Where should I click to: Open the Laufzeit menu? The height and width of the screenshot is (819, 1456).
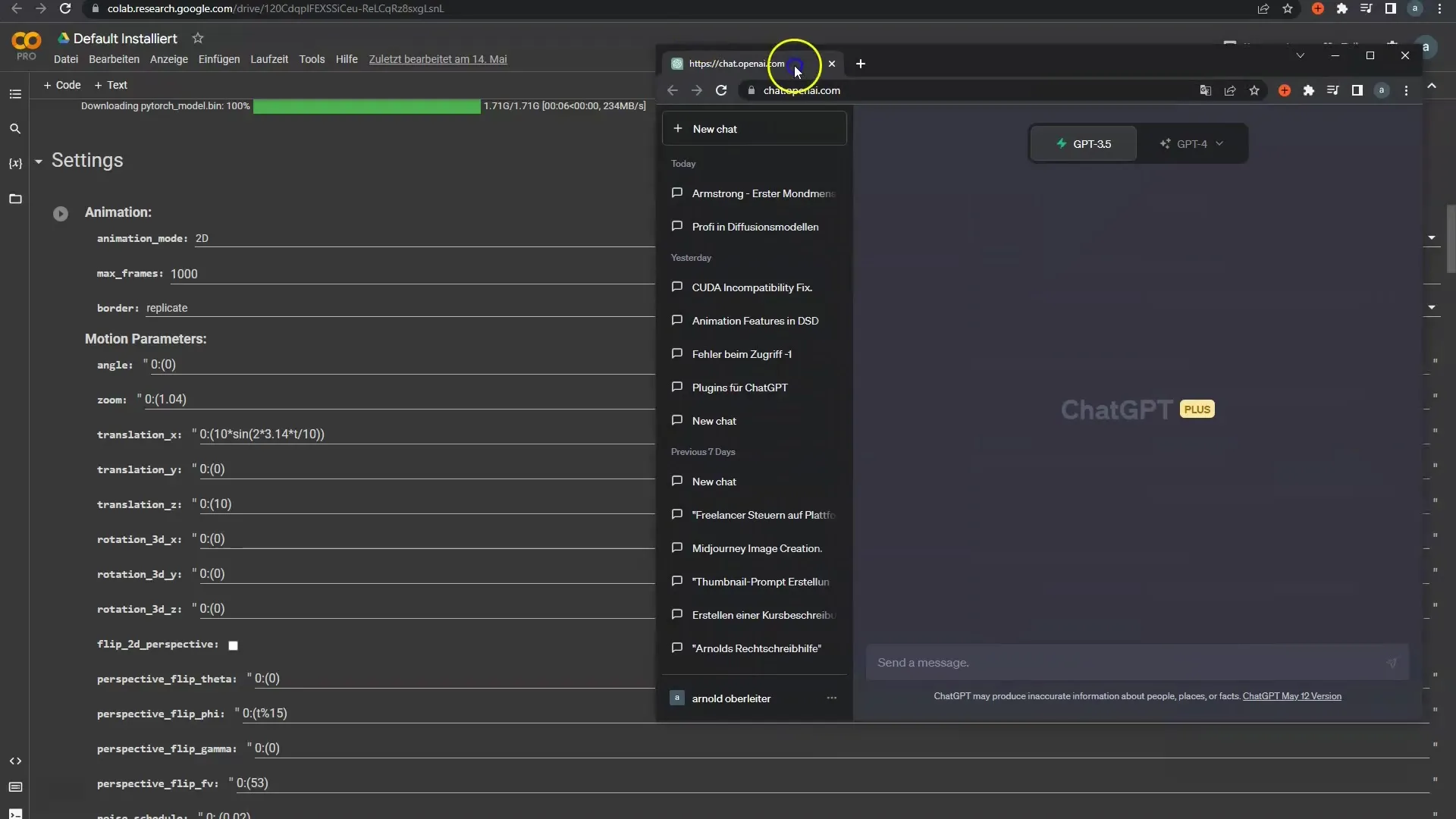pos(269,59)
